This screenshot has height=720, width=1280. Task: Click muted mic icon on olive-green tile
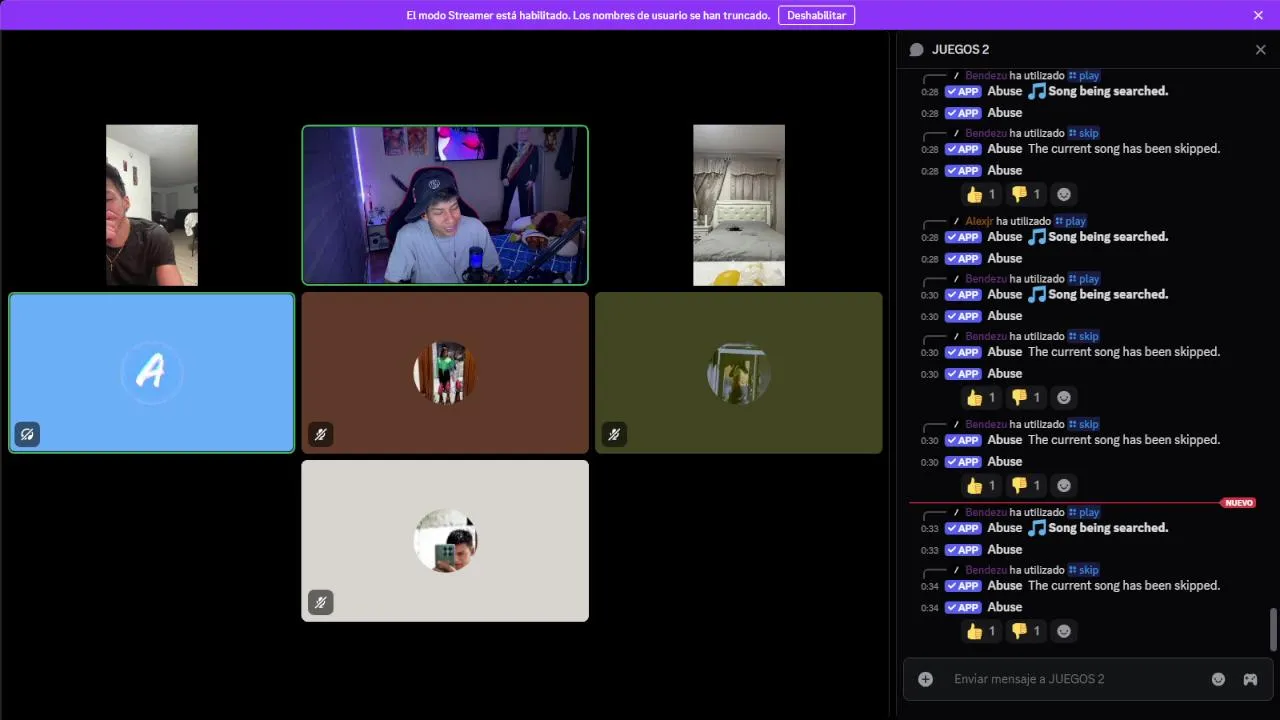click(x=614, y=434)
